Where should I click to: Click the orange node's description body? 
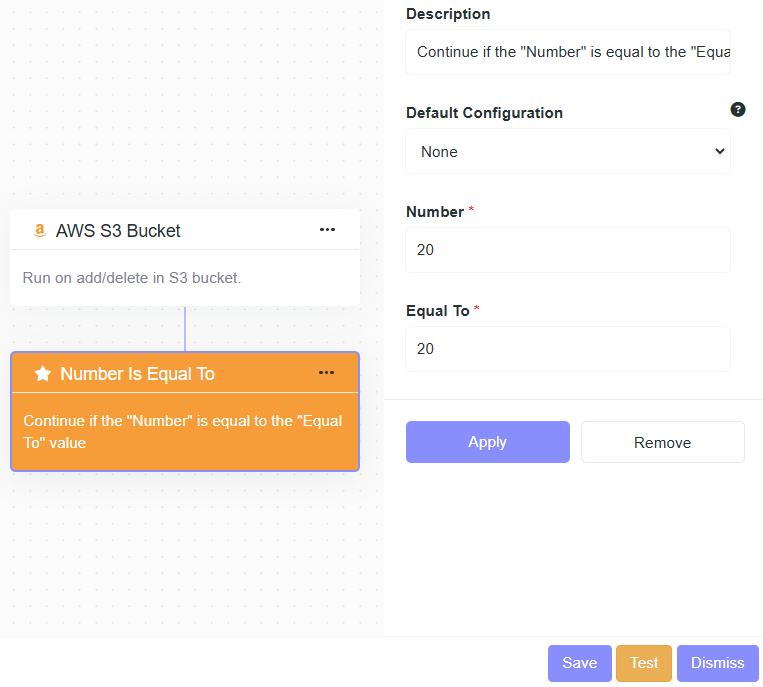(183, 432)
